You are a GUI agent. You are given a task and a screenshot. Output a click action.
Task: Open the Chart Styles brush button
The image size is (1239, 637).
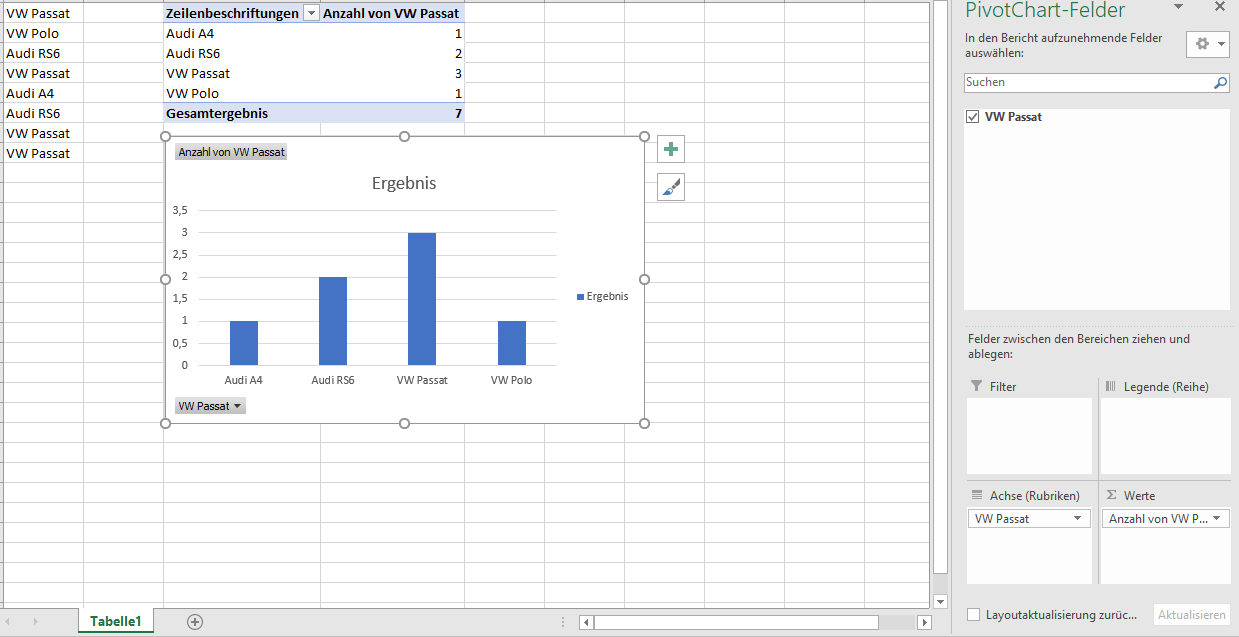pyautogui.click(x=671, y=187)
